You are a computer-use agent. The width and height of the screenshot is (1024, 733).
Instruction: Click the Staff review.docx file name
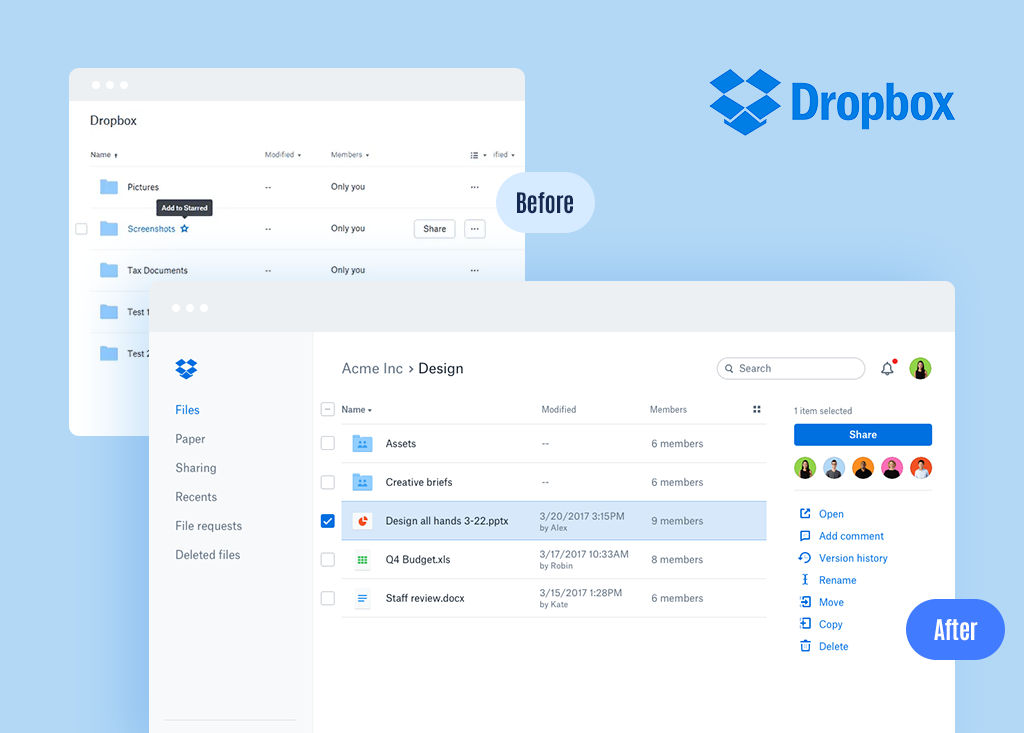click(425, 598)
